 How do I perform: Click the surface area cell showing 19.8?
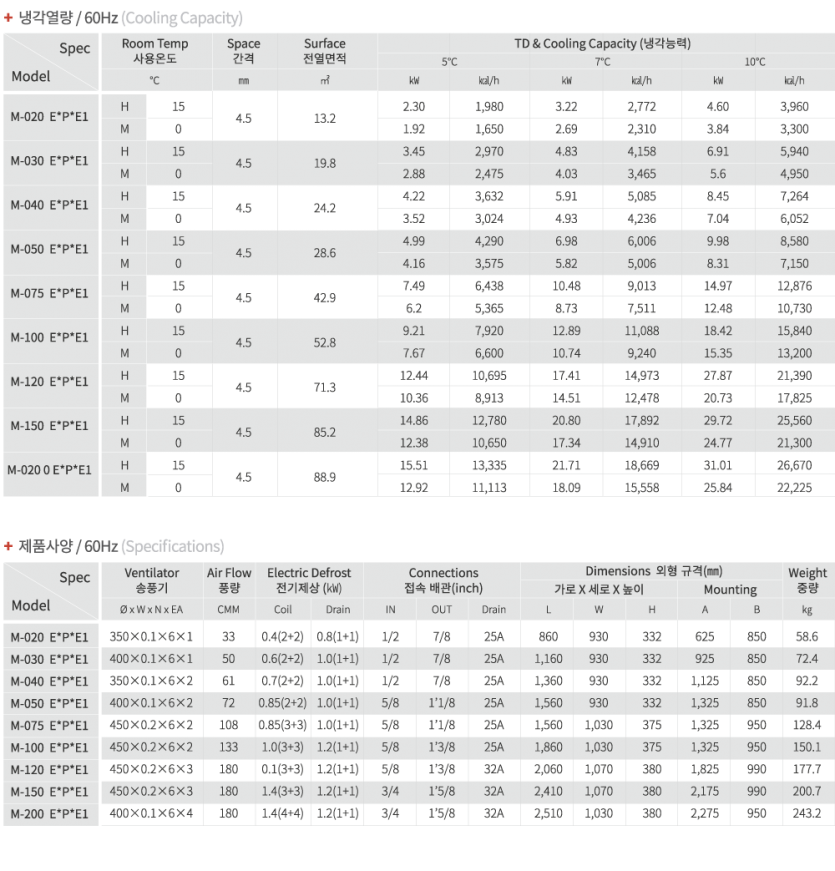coord(324,162)
